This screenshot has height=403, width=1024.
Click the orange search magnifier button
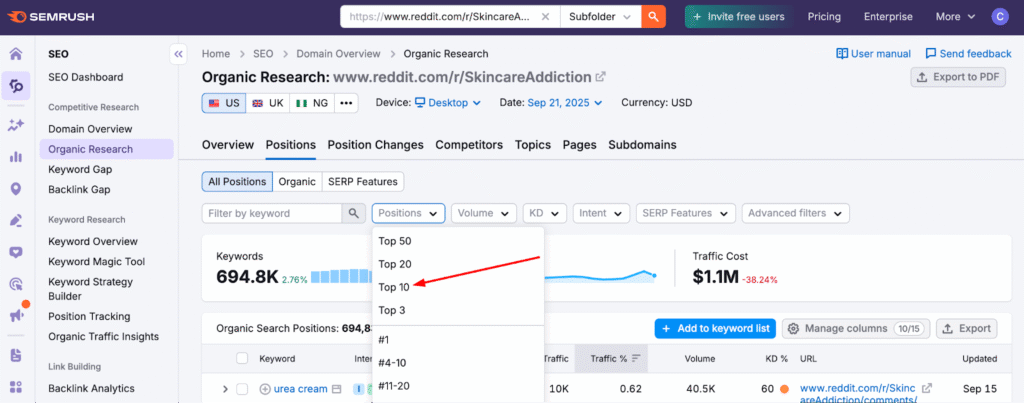653,16
